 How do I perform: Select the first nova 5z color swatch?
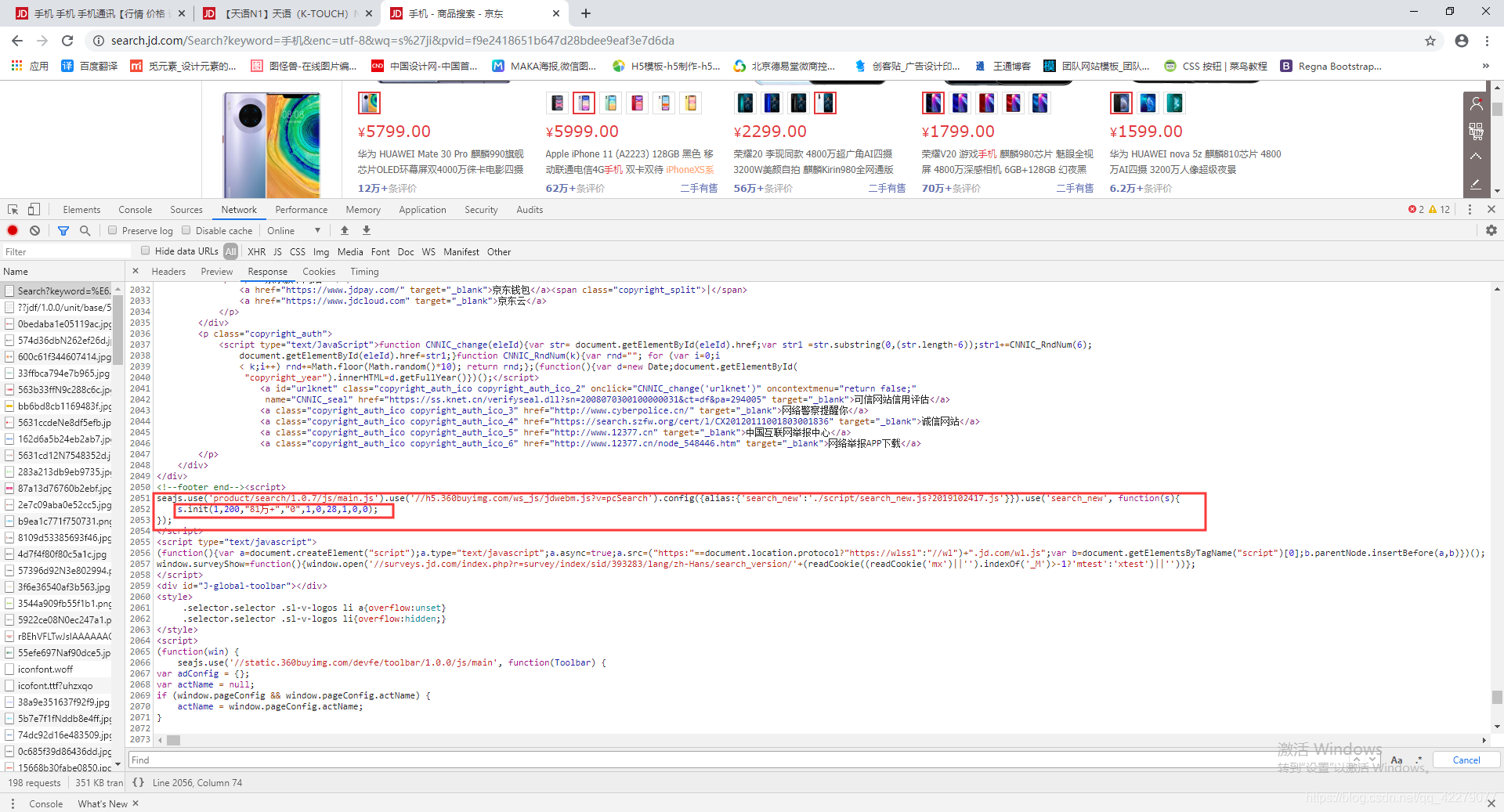pos(1122,103)
